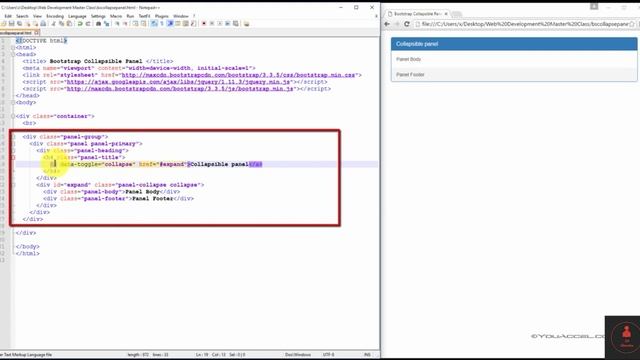
Task: Click the Open file icon in Notepad++ toolbar
Action: [x=4, y=24]
